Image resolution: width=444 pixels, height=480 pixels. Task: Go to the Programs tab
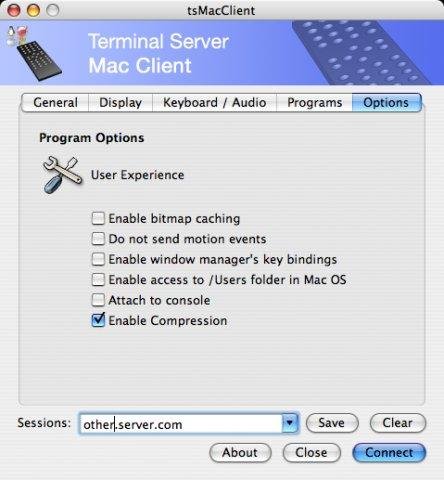(x=314, y=102)
